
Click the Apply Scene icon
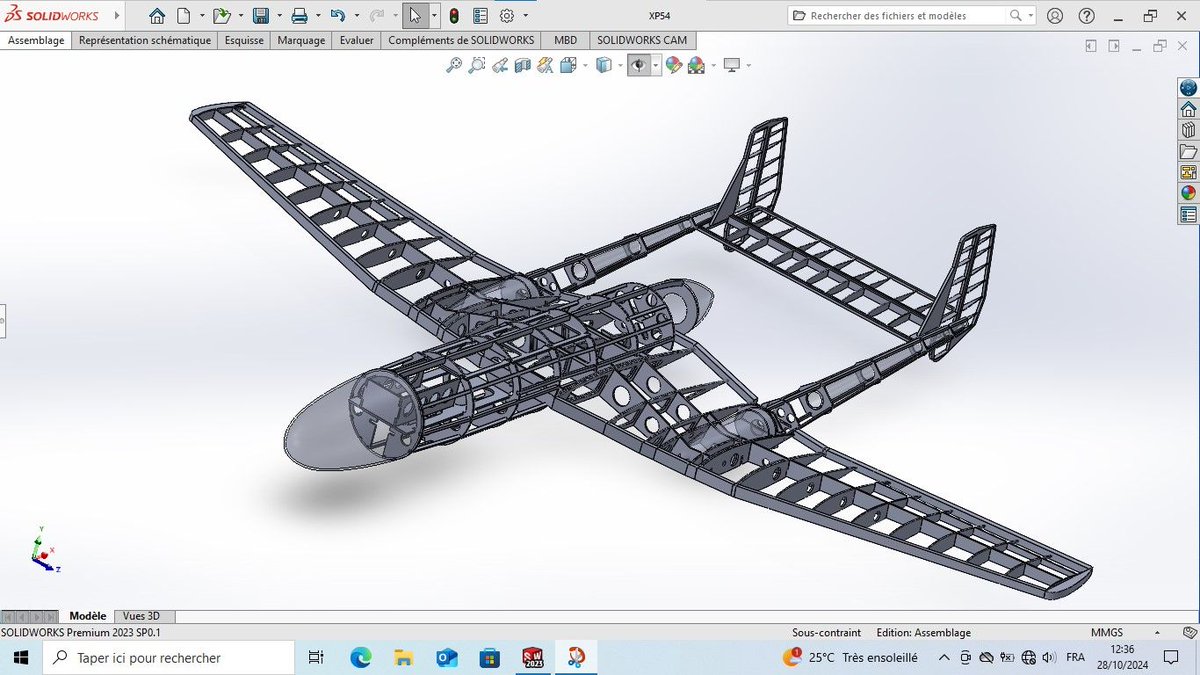[x=697, y=65]
